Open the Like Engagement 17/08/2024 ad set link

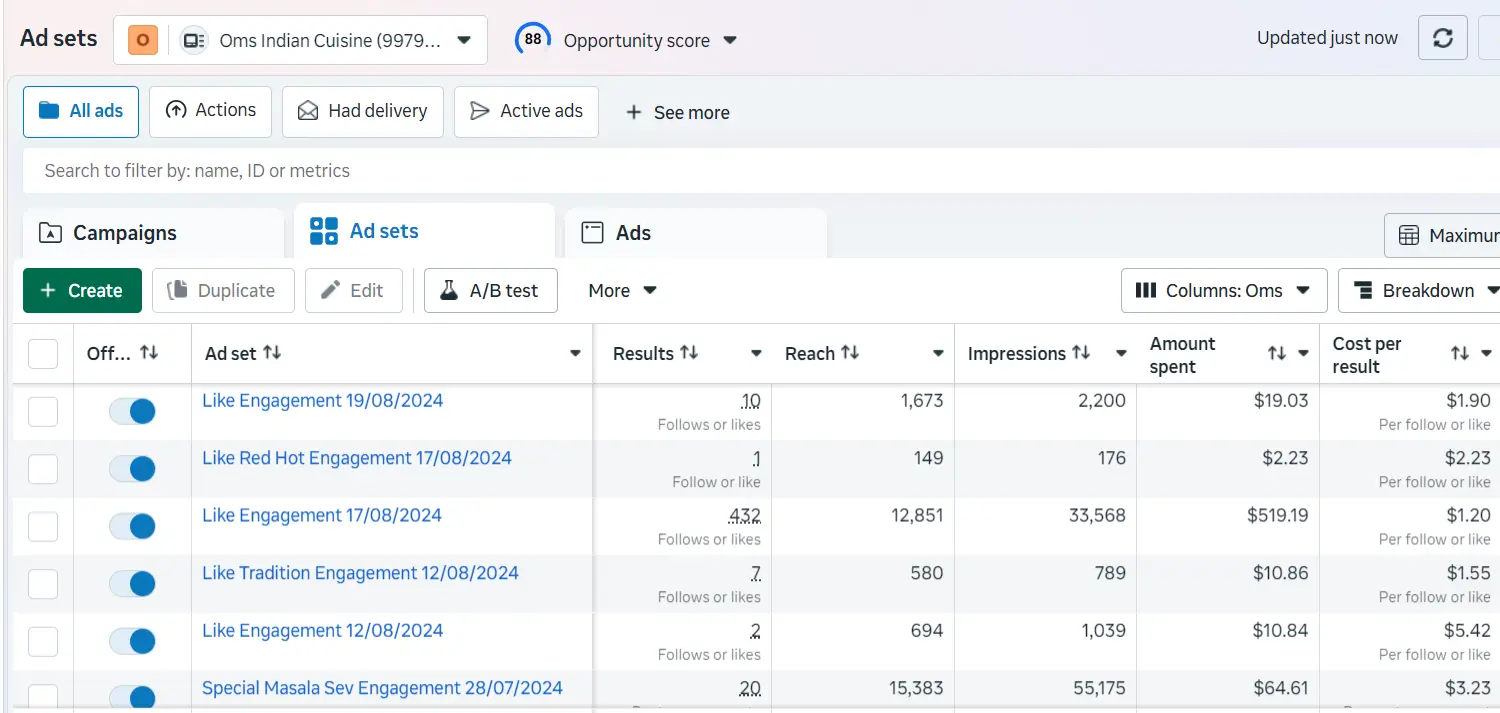click(321, 514)
